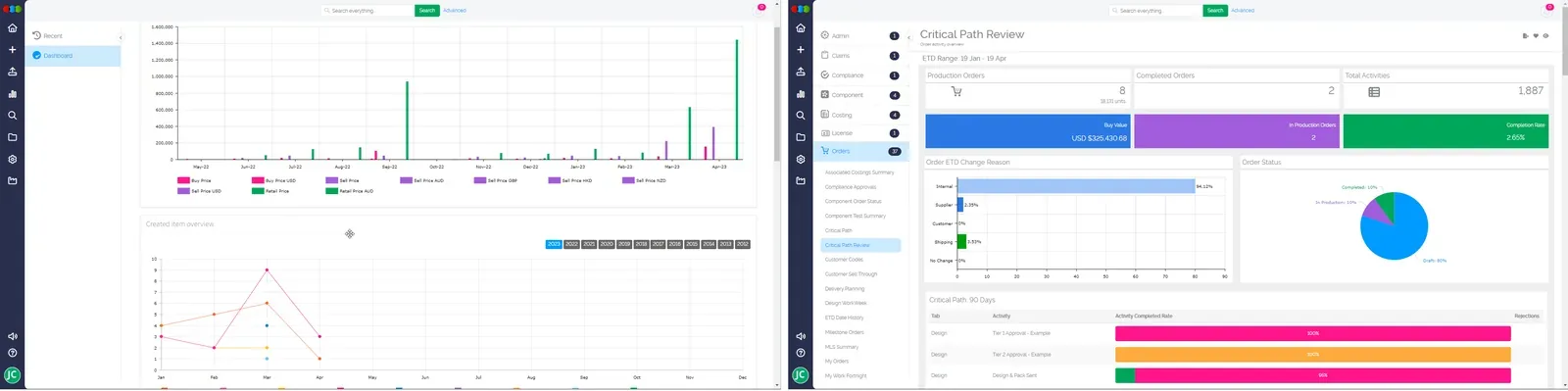Click JC avatar in right window
Screen dimensions: 1568x391
801,375
